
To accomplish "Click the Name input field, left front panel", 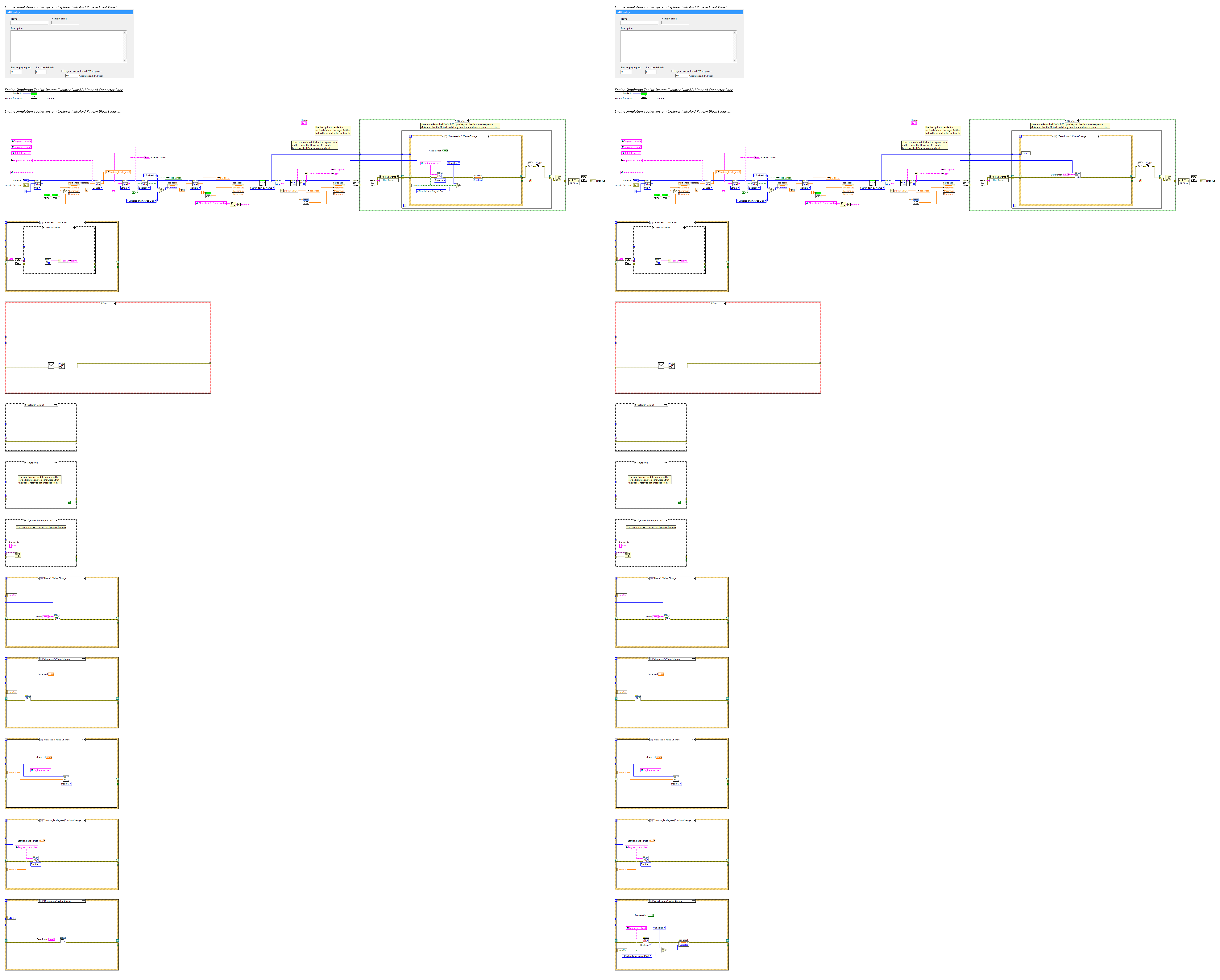I will [29, 23].
